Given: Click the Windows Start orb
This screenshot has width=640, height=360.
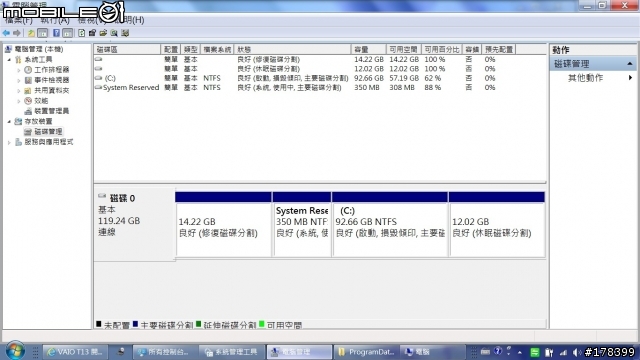Looking at the screenshot, I should 15,351.
